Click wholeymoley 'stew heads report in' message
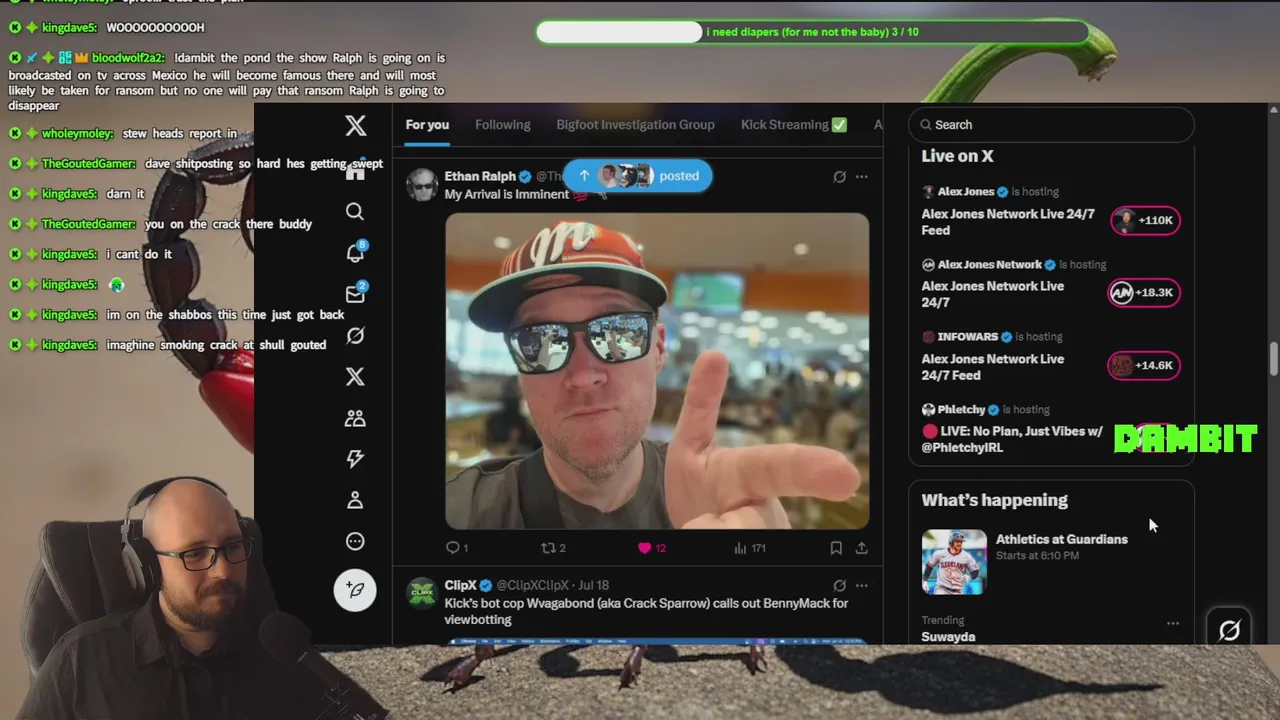 (179, 133)
